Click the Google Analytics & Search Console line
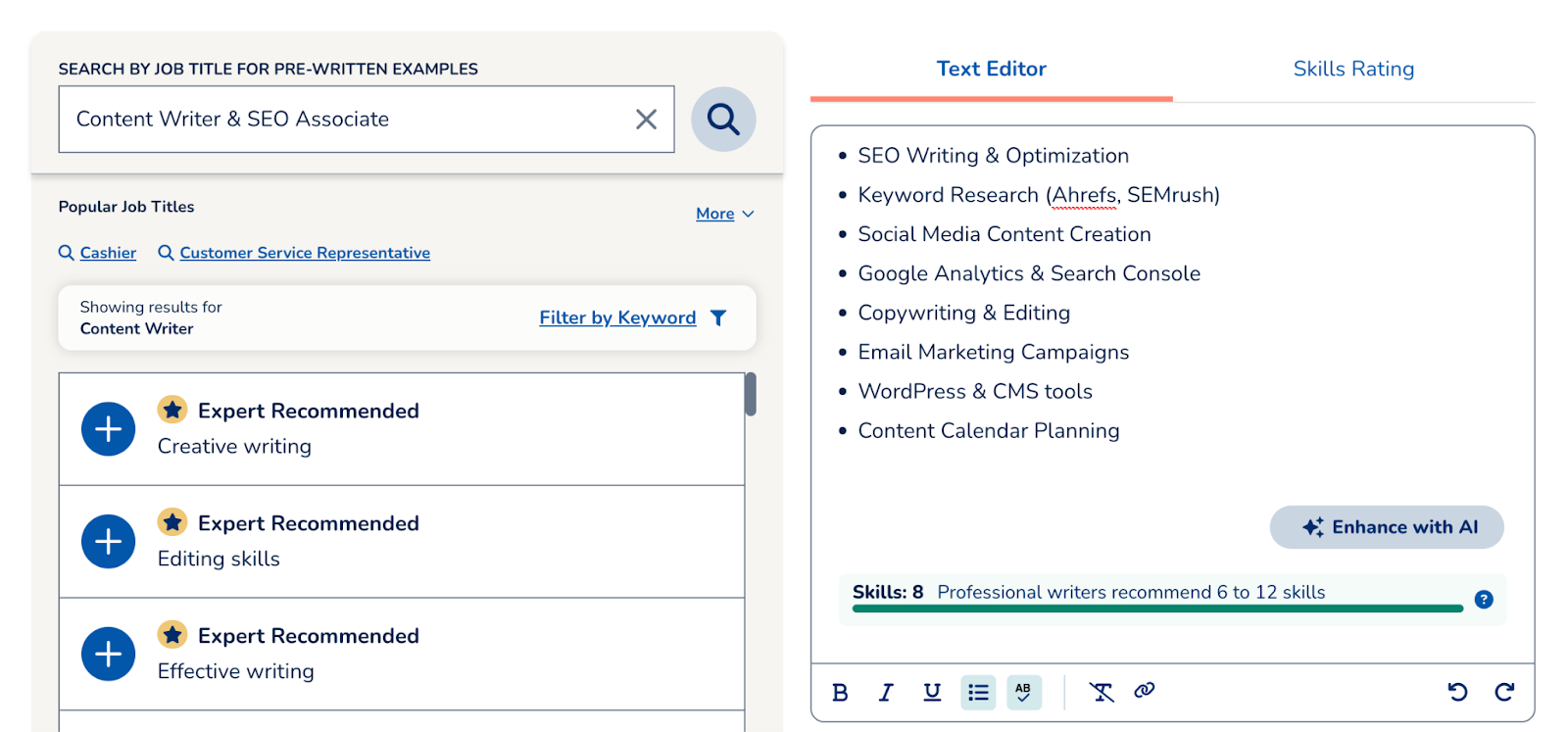This screenshot has width=1568, height=732. coord(1029,273)
